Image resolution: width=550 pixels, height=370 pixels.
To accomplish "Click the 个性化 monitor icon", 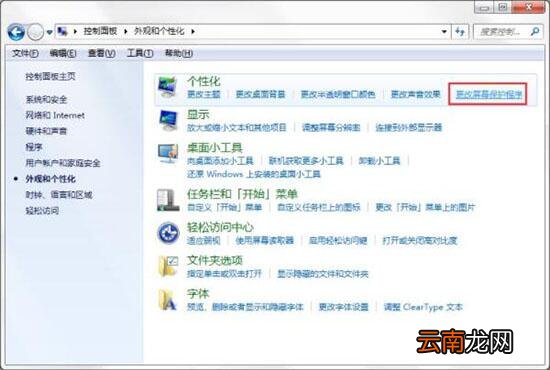I will (168, 87).
